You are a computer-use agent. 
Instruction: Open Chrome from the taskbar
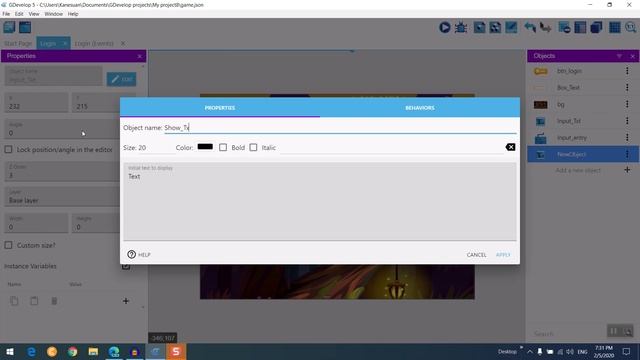[73, 351]
